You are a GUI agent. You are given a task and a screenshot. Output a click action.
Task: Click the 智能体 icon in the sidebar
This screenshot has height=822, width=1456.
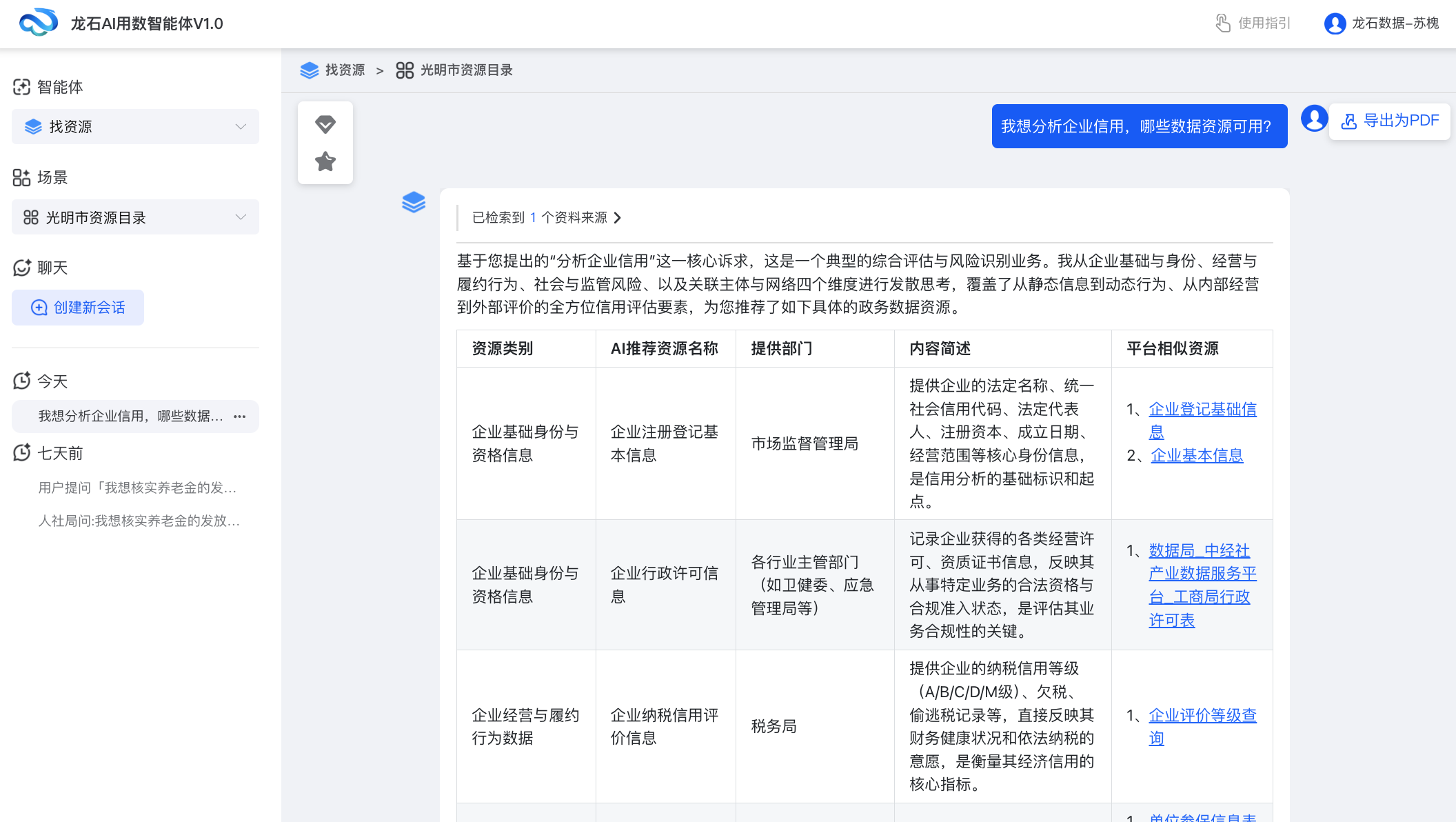click(23, 87)
